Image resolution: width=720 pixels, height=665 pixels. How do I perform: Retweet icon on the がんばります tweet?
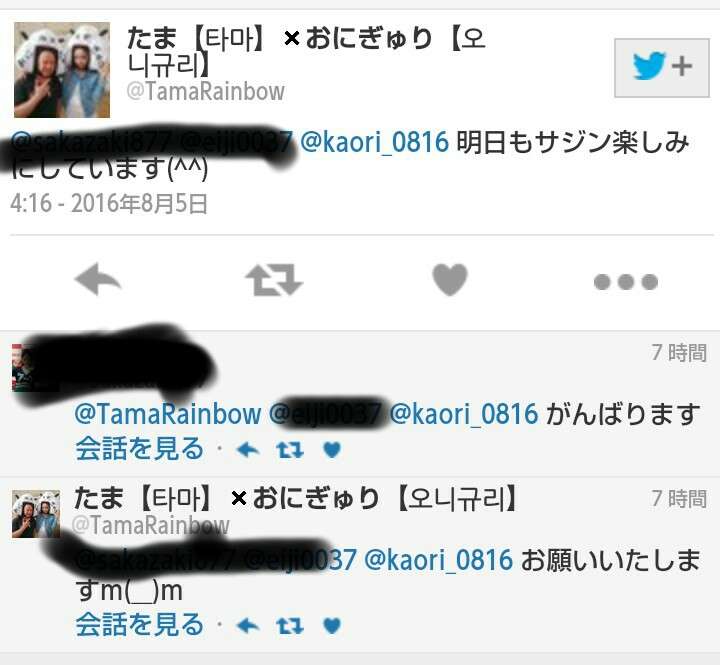tap(290, 450)
